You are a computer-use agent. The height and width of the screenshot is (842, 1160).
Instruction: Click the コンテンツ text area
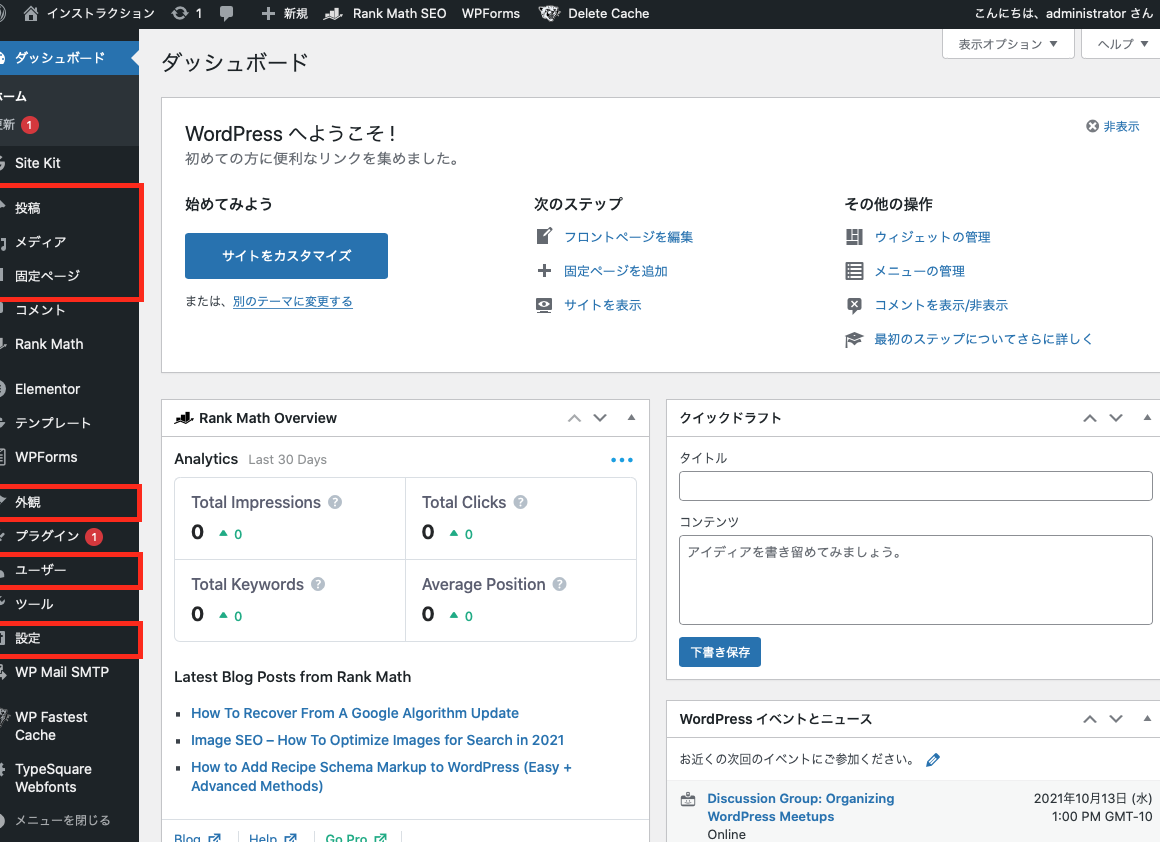tap(915, 580)
